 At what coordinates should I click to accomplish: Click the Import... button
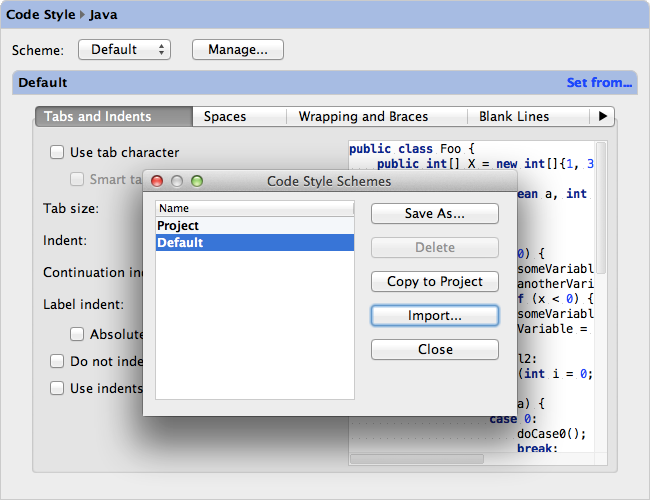[434, 315]
